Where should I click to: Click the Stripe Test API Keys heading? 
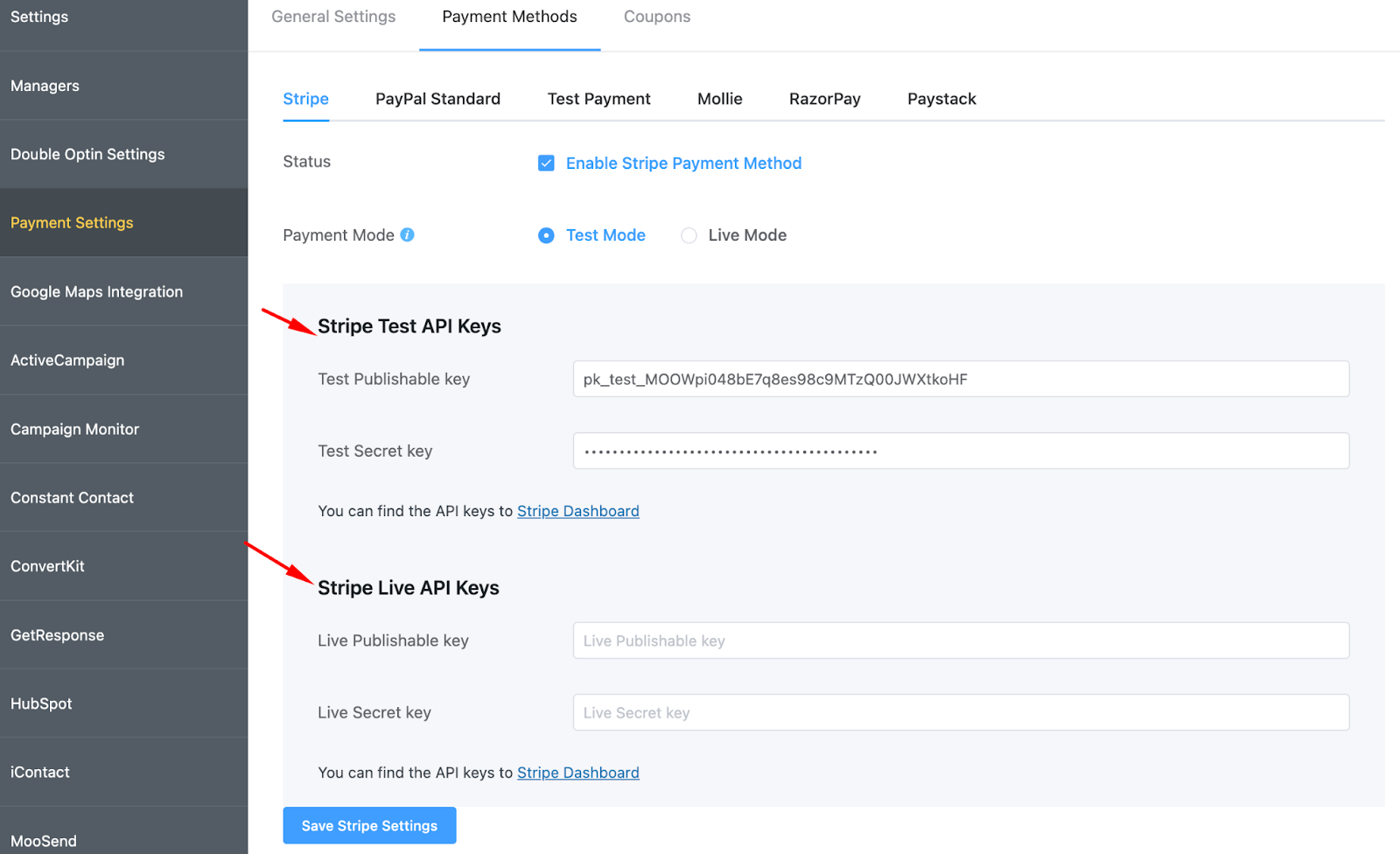coord(409,326)
